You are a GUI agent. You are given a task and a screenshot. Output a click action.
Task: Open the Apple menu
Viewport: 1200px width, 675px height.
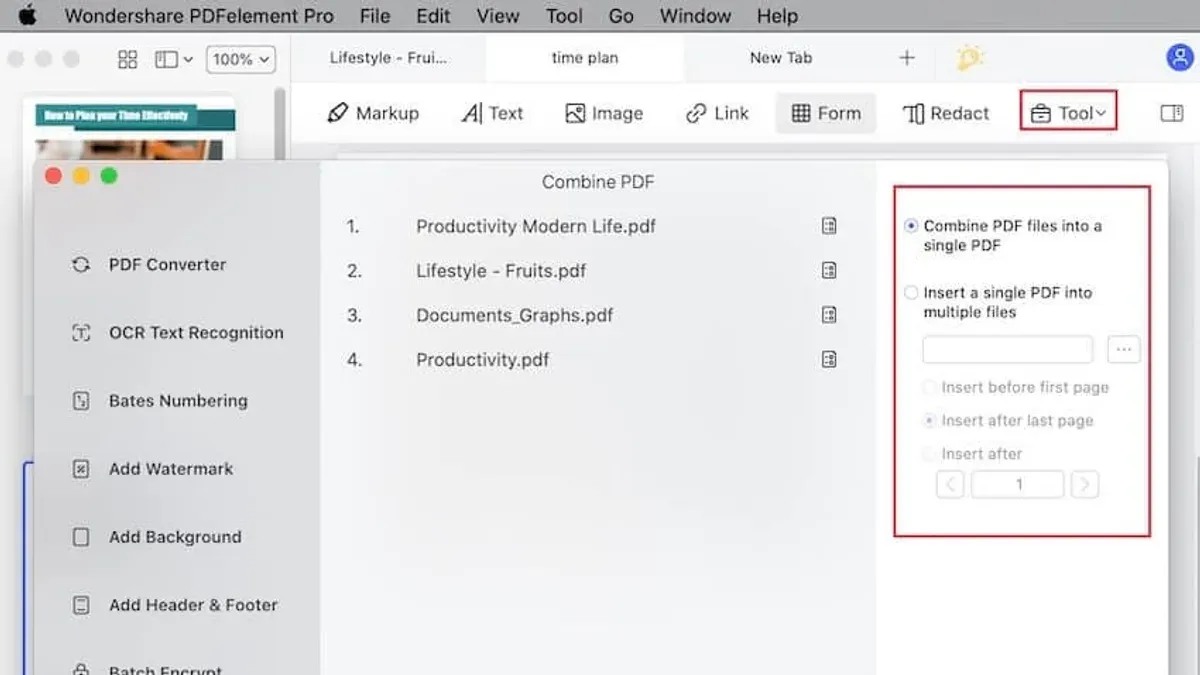pos(27,15)
